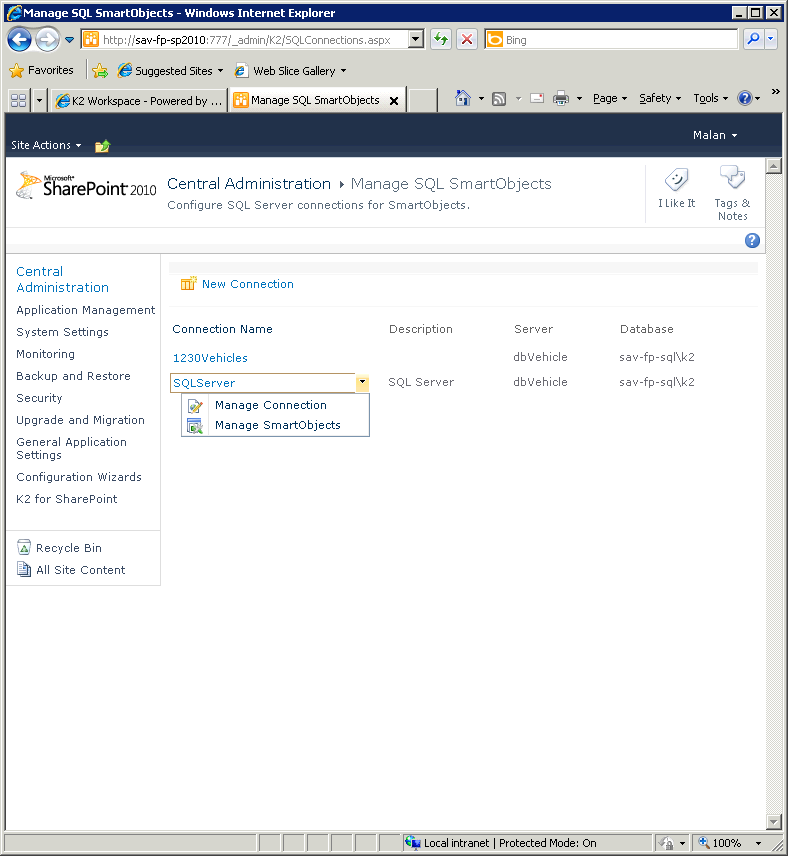
Task: Click the Navigate Up folder icon
Action: [x=103, y=146]
